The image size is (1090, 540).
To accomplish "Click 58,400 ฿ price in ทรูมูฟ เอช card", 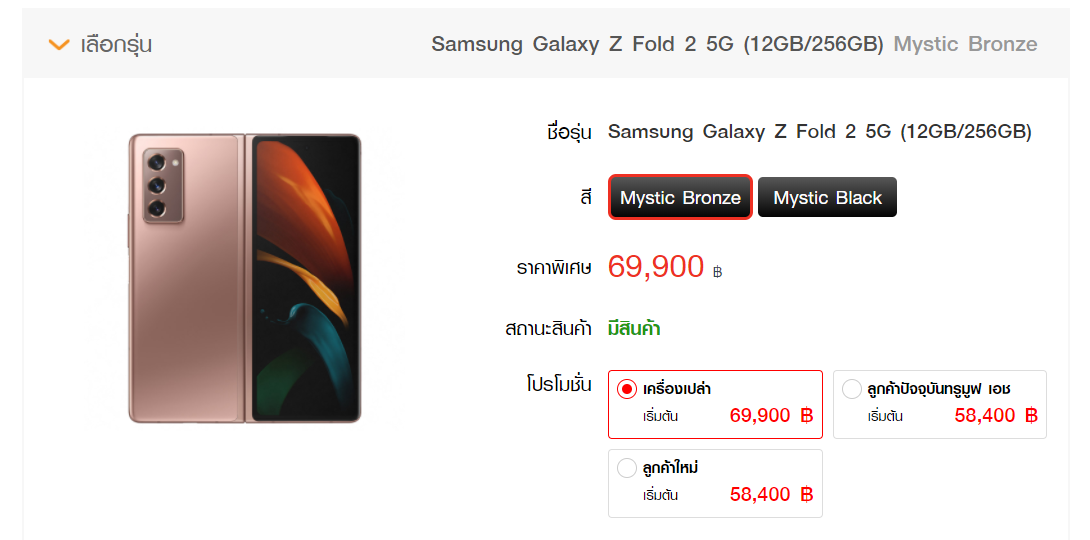I will (996, 416).
